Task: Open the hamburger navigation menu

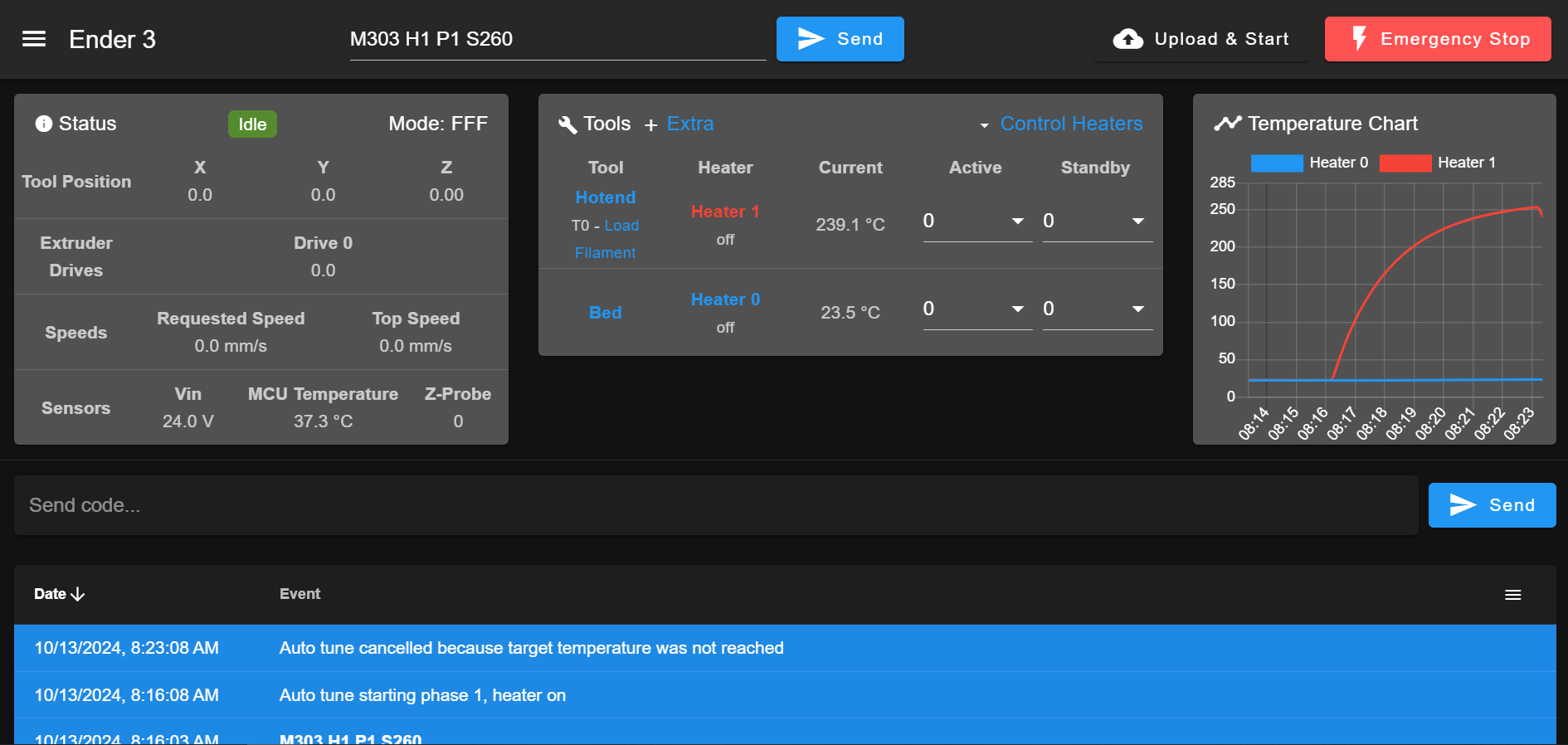Action: [34, 39]
